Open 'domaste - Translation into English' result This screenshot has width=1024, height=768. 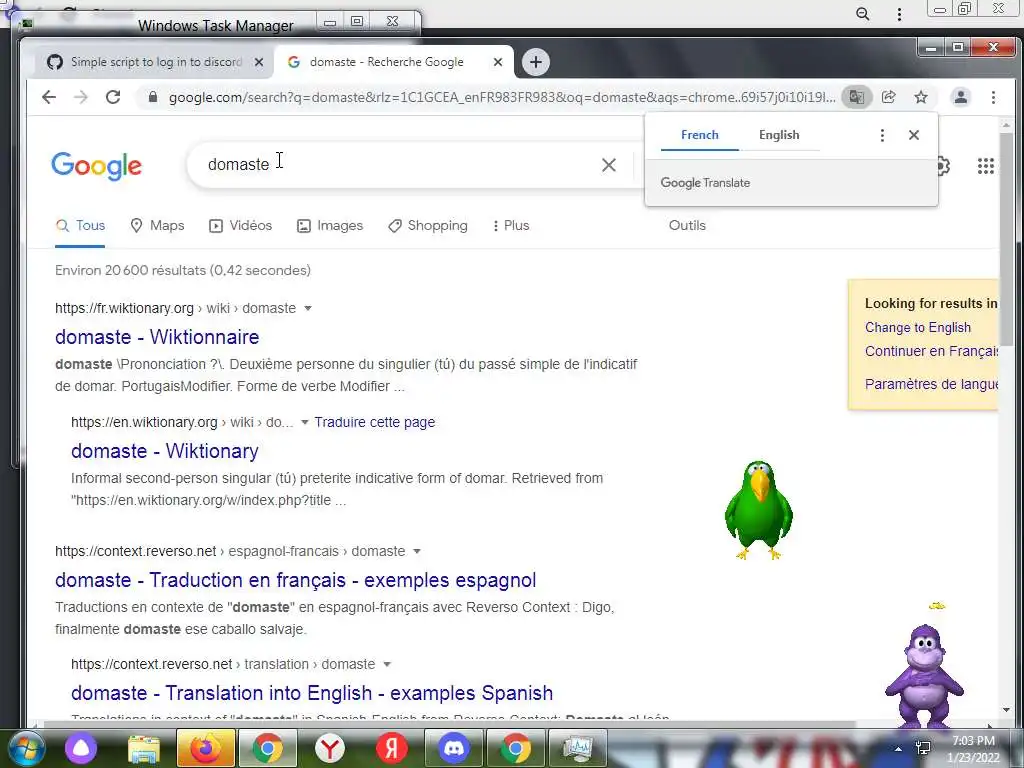(312, 694)
